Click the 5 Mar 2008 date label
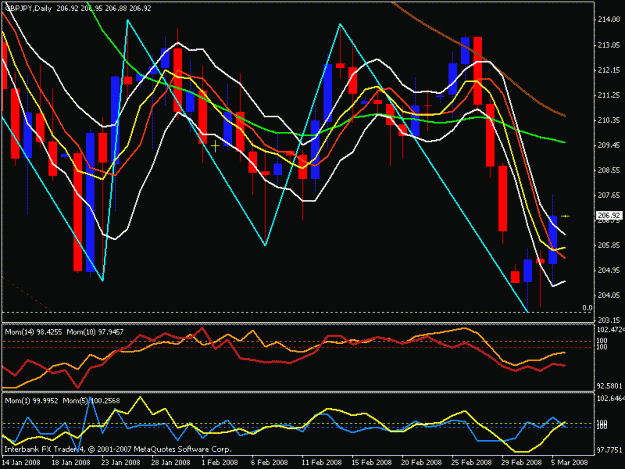The width and height of the screenshot is (625, 469). 570,462
